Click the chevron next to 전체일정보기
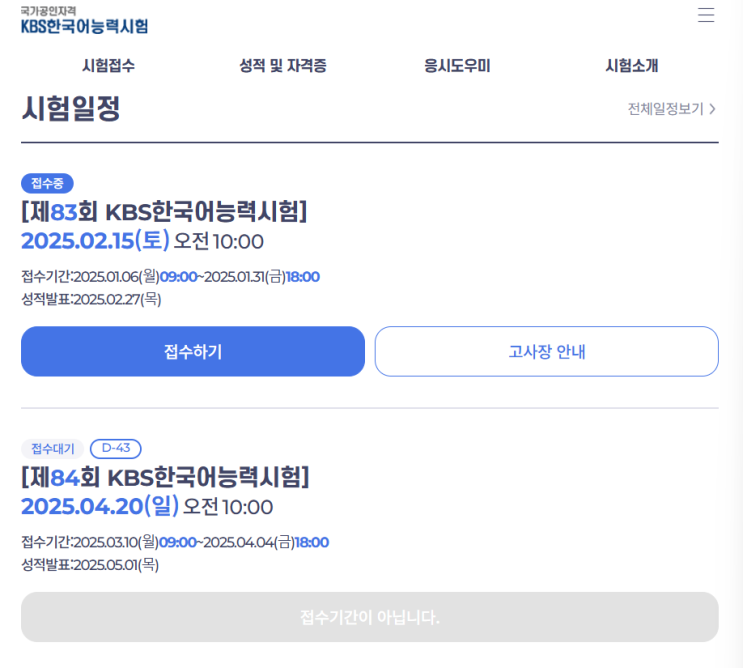The width and height of the screenshot is (743, 668). [712, 109]
